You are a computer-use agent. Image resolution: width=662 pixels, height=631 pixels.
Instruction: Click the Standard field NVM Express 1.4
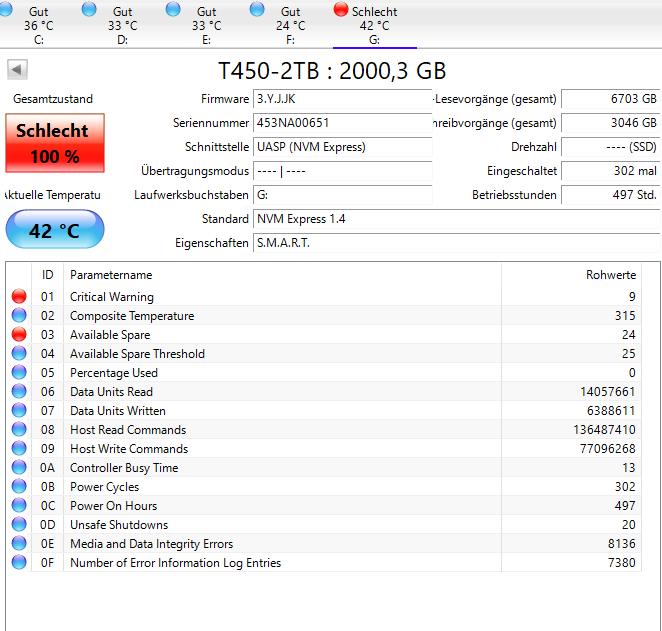click(456, 219)
